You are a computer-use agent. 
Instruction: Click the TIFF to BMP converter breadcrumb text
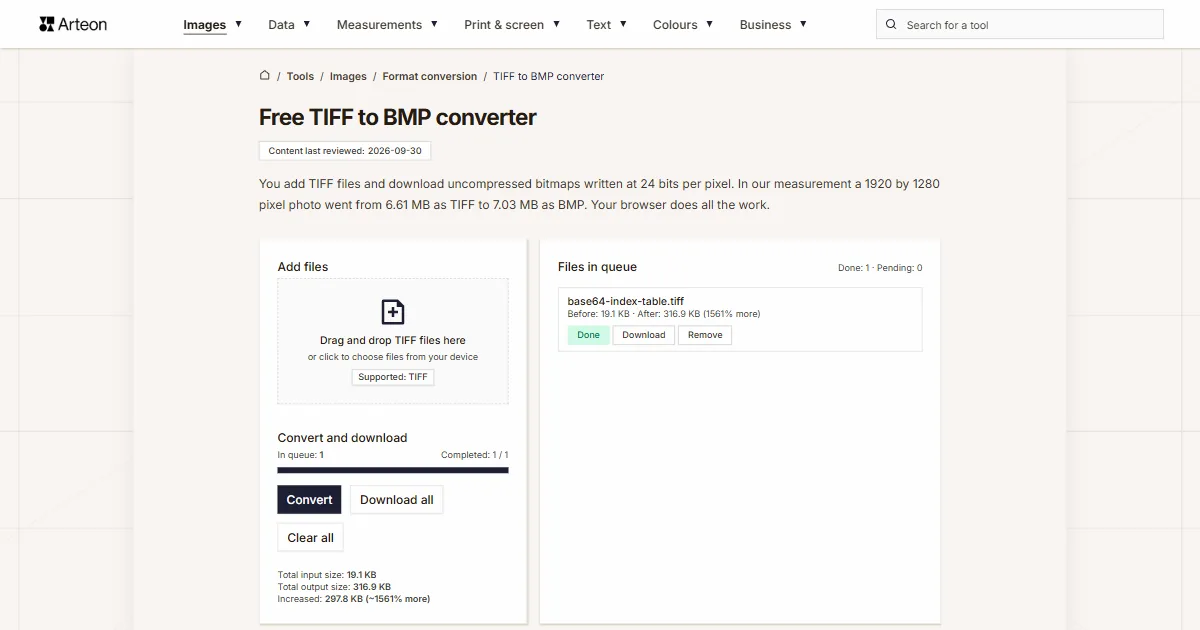(x=549, y=76)
